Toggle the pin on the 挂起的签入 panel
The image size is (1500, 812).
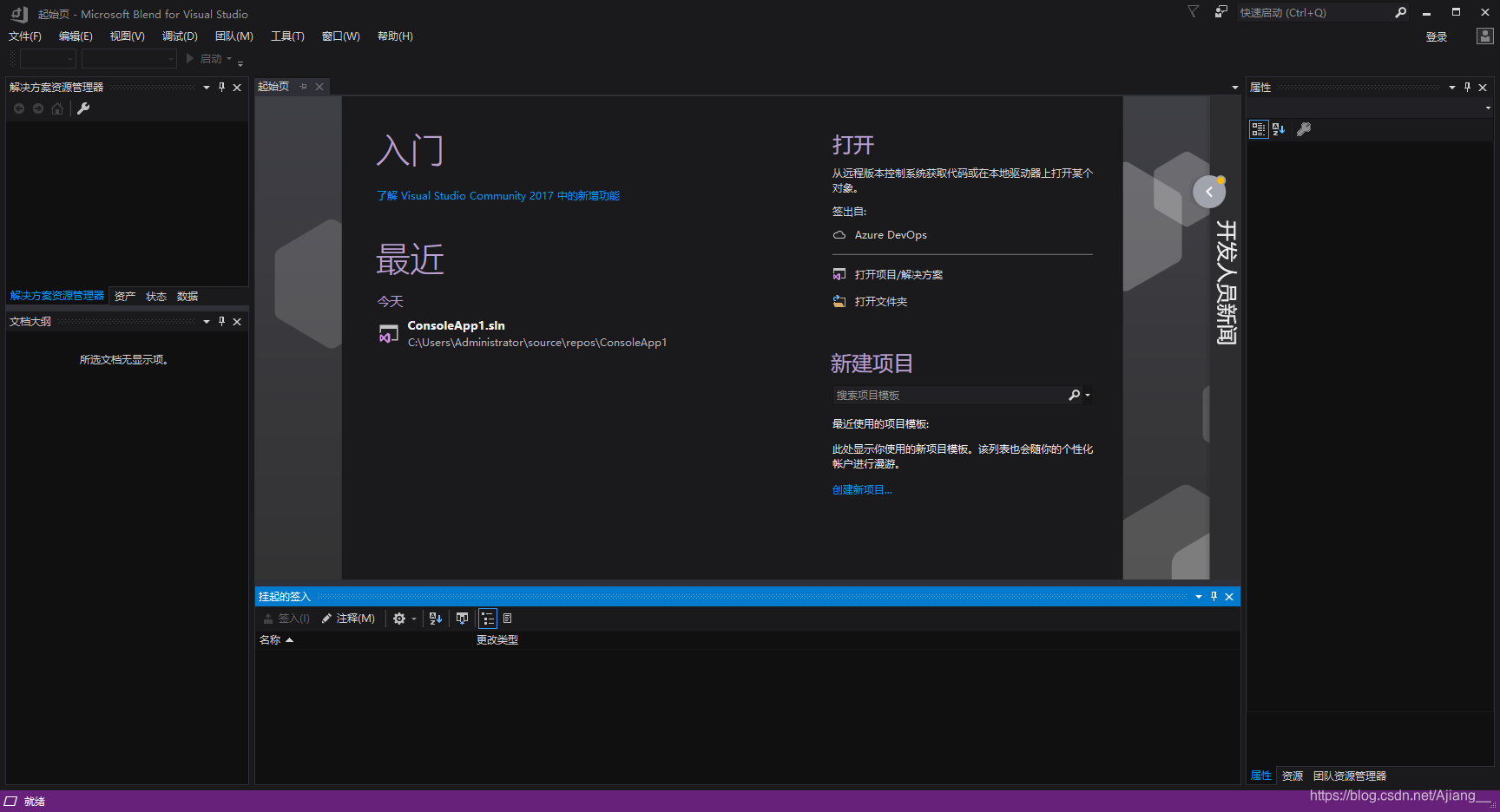point(1214,596)
